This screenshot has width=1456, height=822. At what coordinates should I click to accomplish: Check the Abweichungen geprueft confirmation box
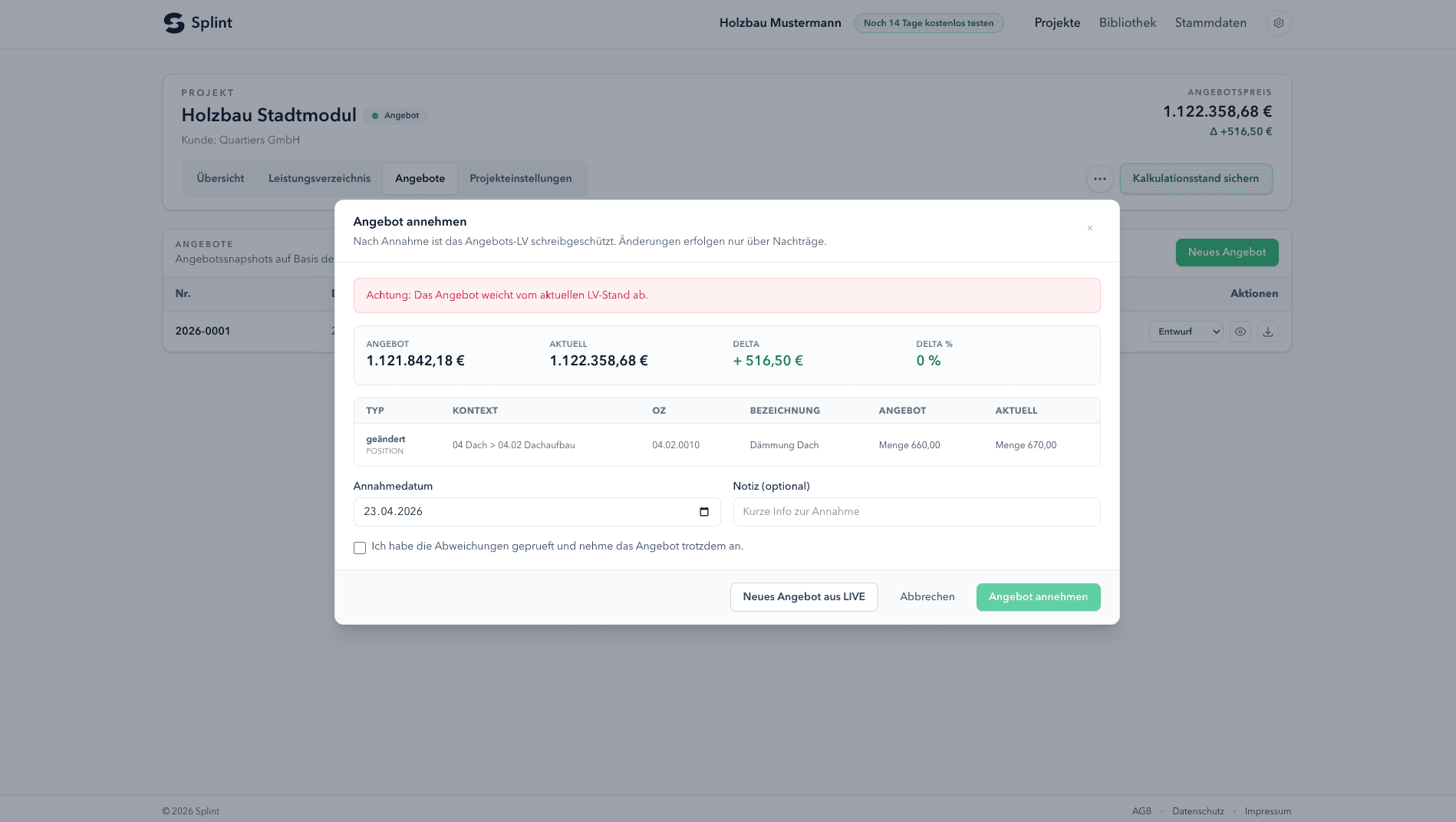359,548
